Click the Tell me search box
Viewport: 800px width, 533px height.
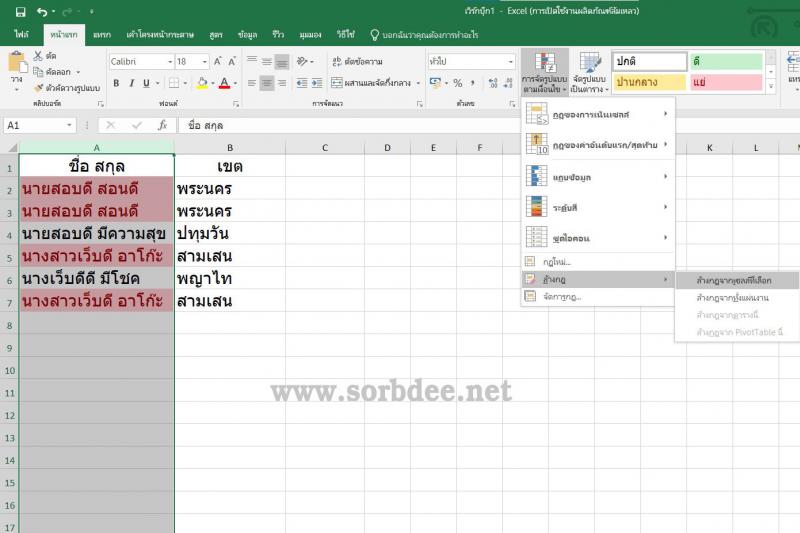tap(424, 35)
